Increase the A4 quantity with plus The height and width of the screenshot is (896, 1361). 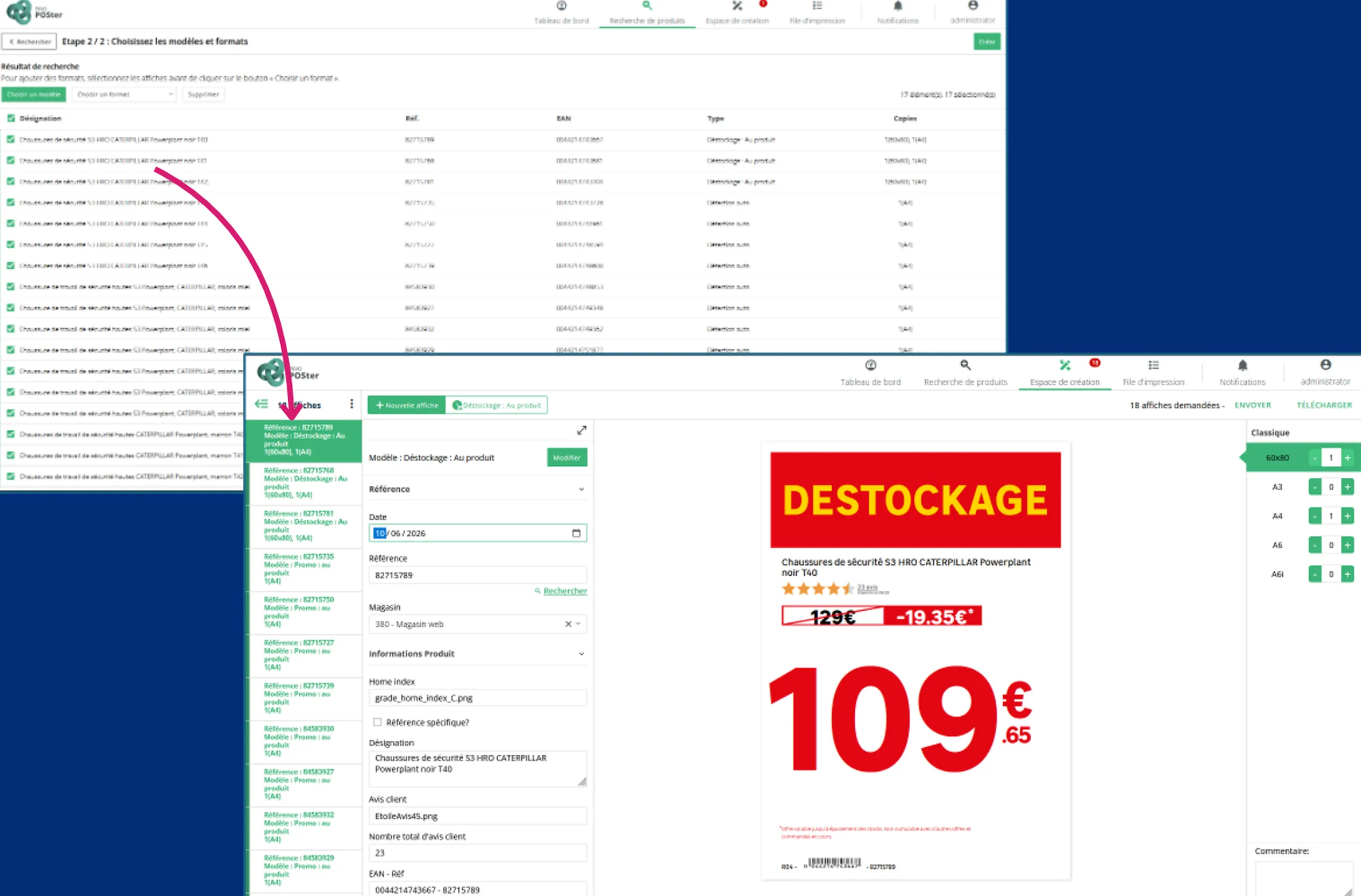(x=1347, y=515)
